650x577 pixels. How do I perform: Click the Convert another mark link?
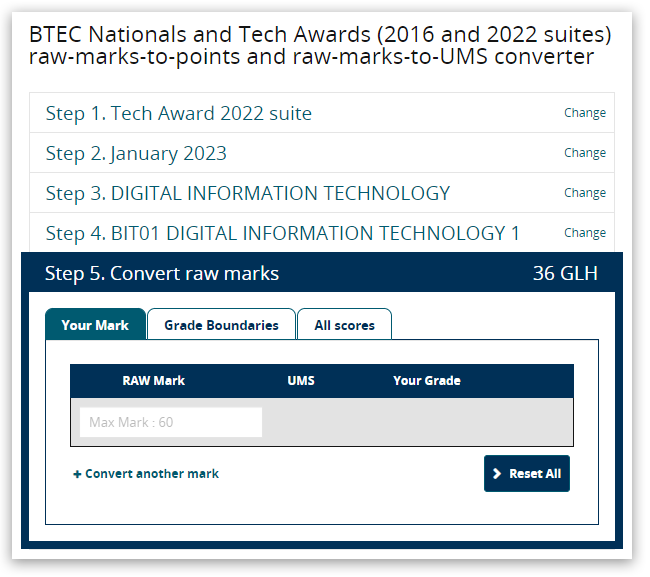tap(151, 474)
